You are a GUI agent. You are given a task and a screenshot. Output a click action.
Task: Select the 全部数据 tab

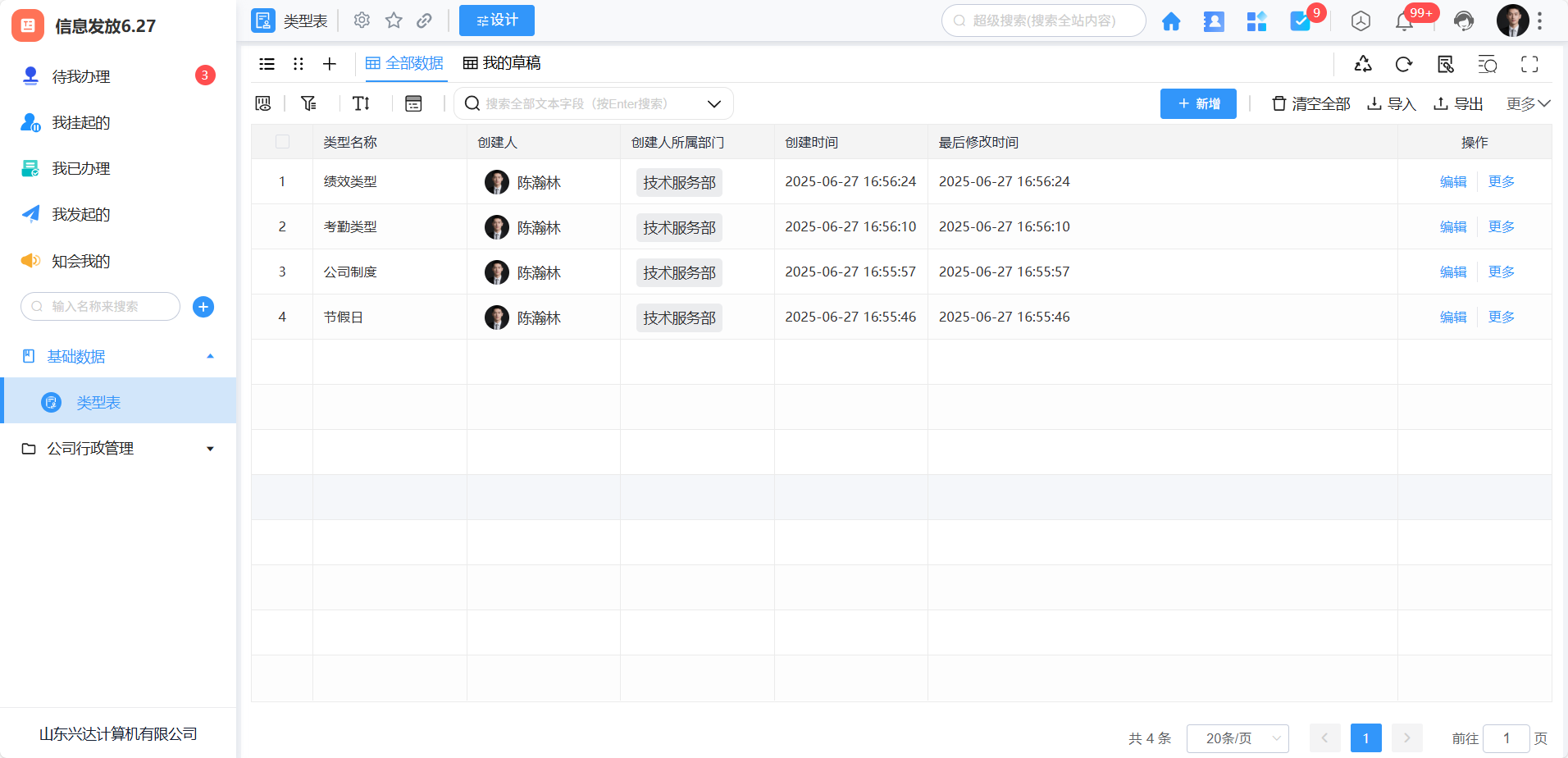pyautogui.click(x=405, y=63)
